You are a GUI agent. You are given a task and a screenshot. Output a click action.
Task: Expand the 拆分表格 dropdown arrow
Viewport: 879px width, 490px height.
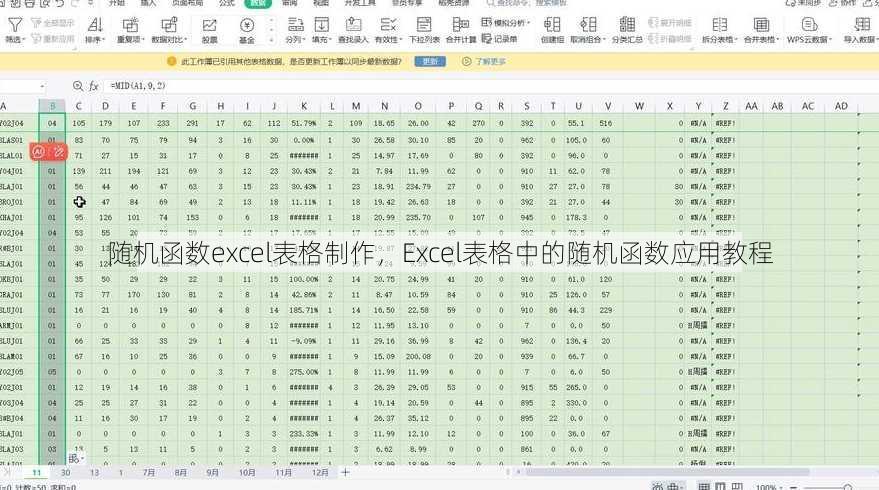(x=736, y=40)
